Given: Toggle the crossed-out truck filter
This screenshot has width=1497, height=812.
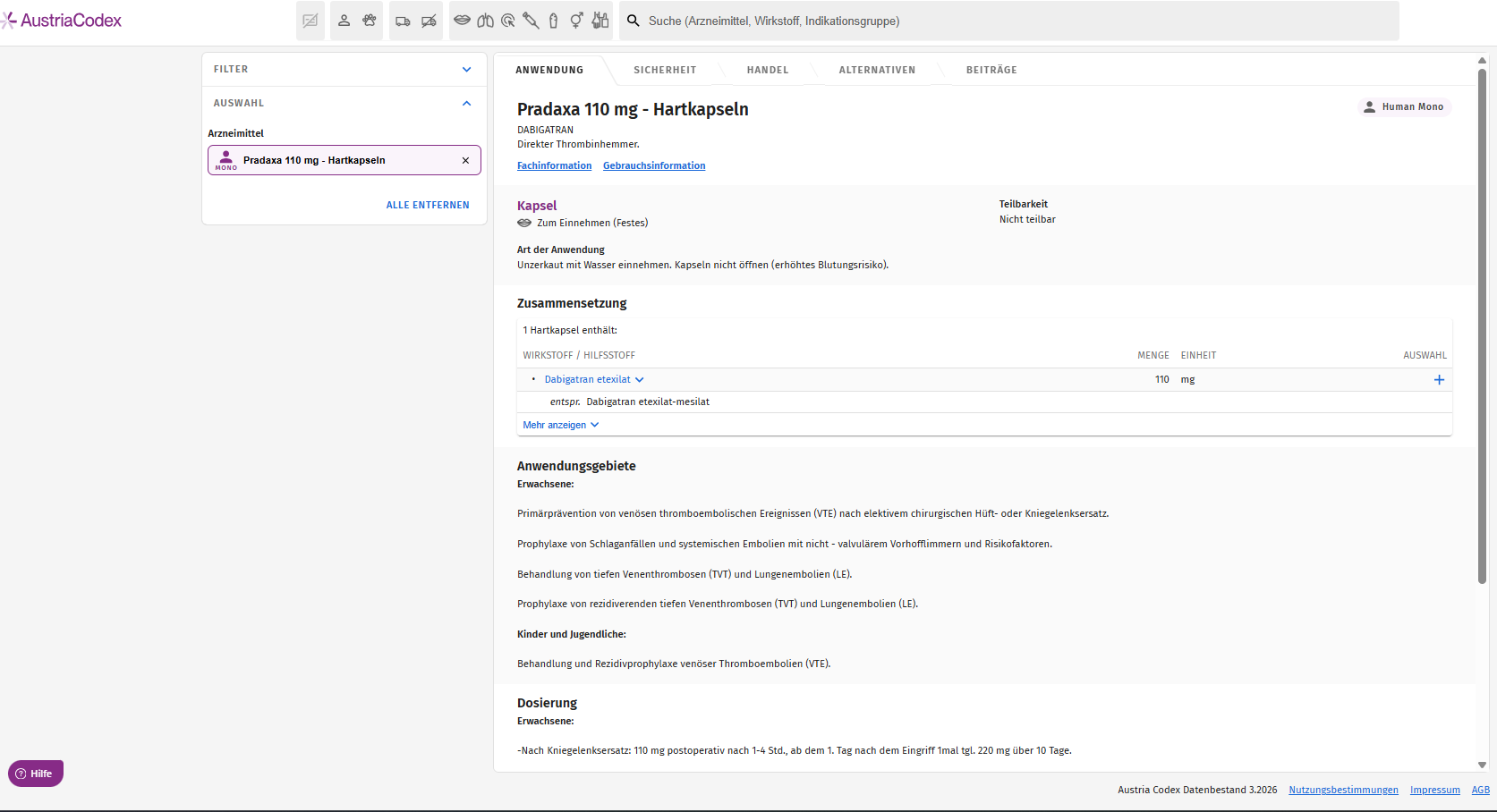Looking at the screenshot, I should 430,21.
